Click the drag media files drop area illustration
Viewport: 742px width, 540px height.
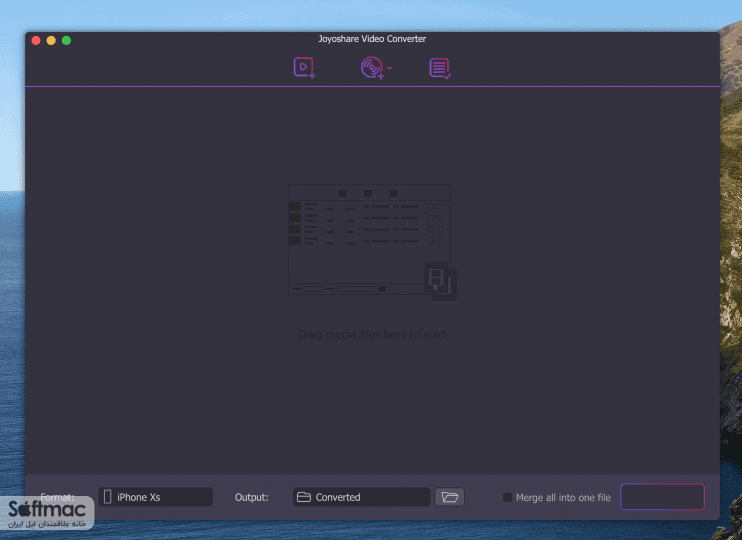click(x=372, y=242)
